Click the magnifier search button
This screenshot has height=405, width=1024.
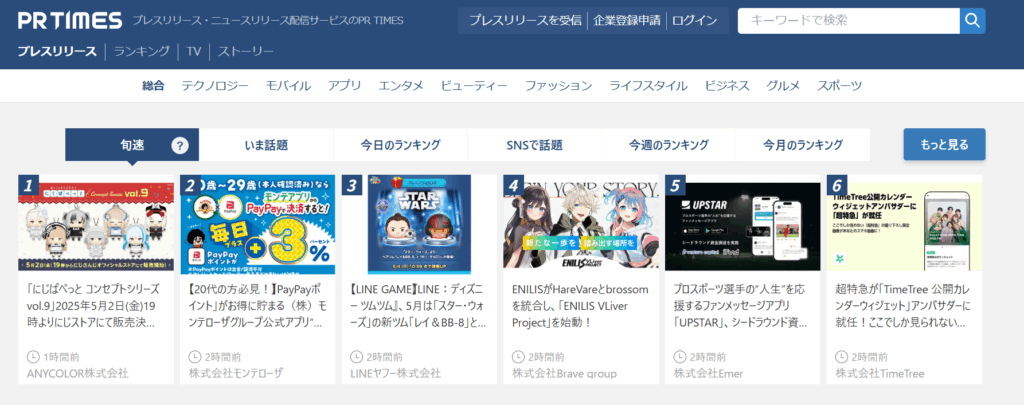[972, 21]
